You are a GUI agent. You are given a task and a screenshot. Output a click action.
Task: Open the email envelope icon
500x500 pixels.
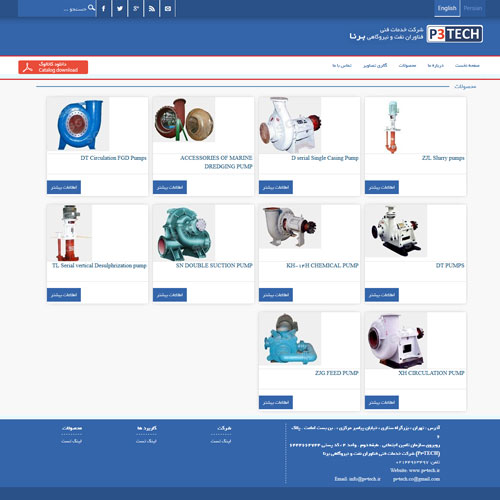click(168, 9)
